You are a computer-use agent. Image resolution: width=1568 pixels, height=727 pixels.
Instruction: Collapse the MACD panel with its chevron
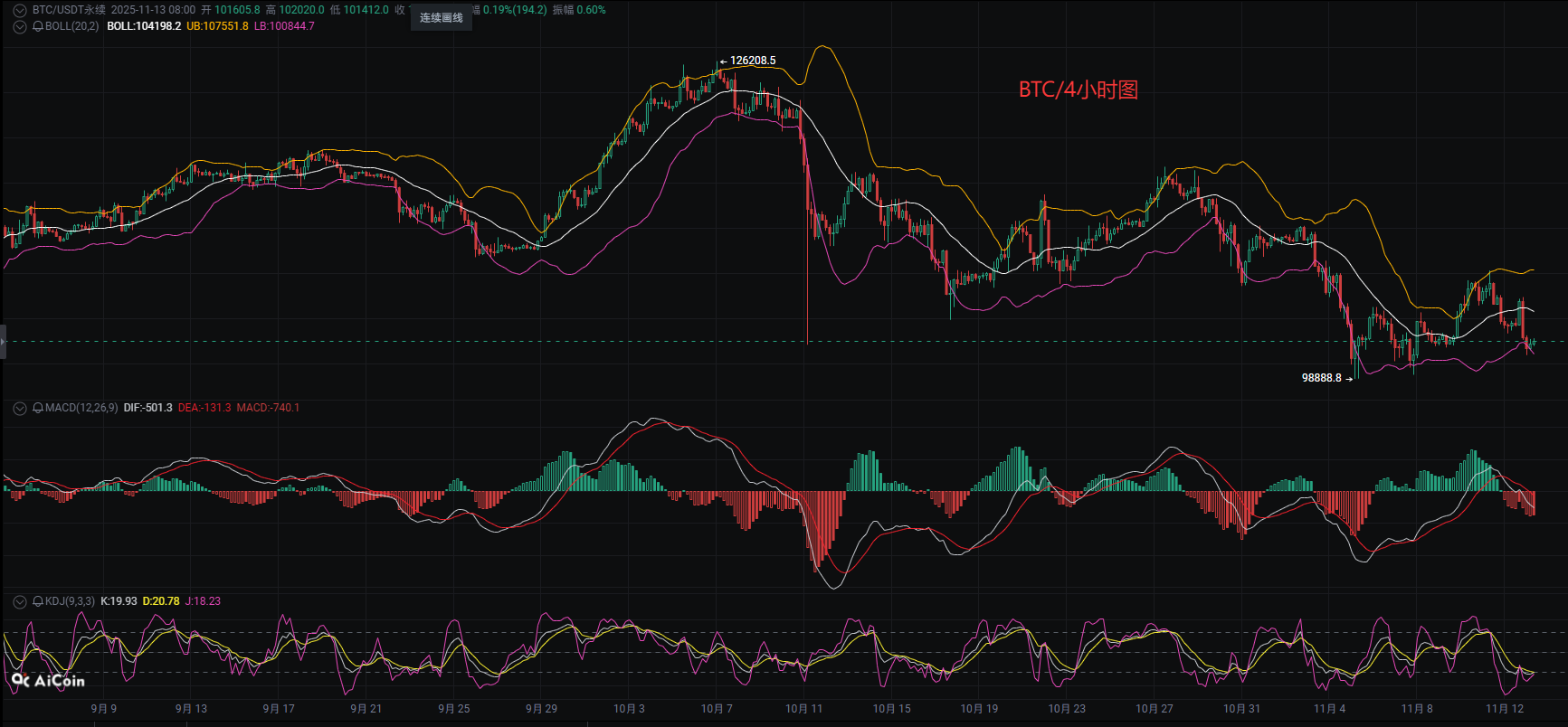pos(19,408)
